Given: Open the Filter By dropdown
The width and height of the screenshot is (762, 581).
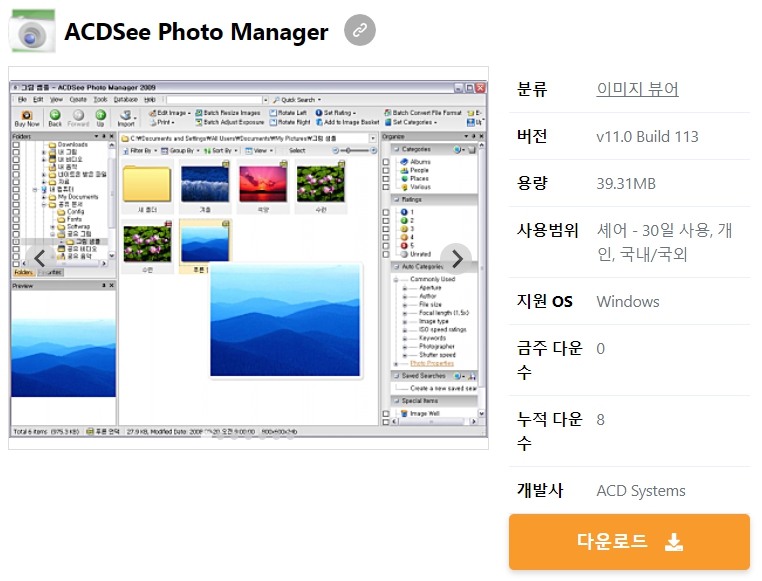Looking at the screenshot, I should coord(140,151).
